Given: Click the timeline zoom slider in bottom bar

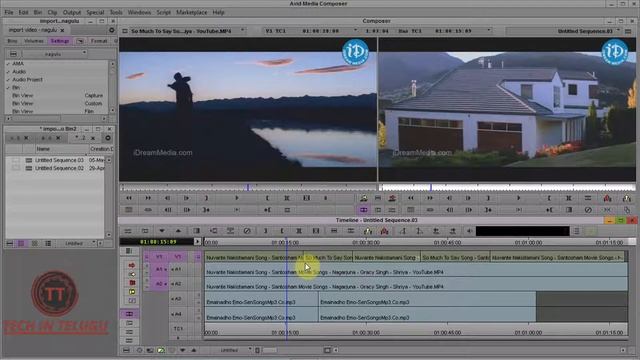Looking at the screenshot, I should coord(269,350).
